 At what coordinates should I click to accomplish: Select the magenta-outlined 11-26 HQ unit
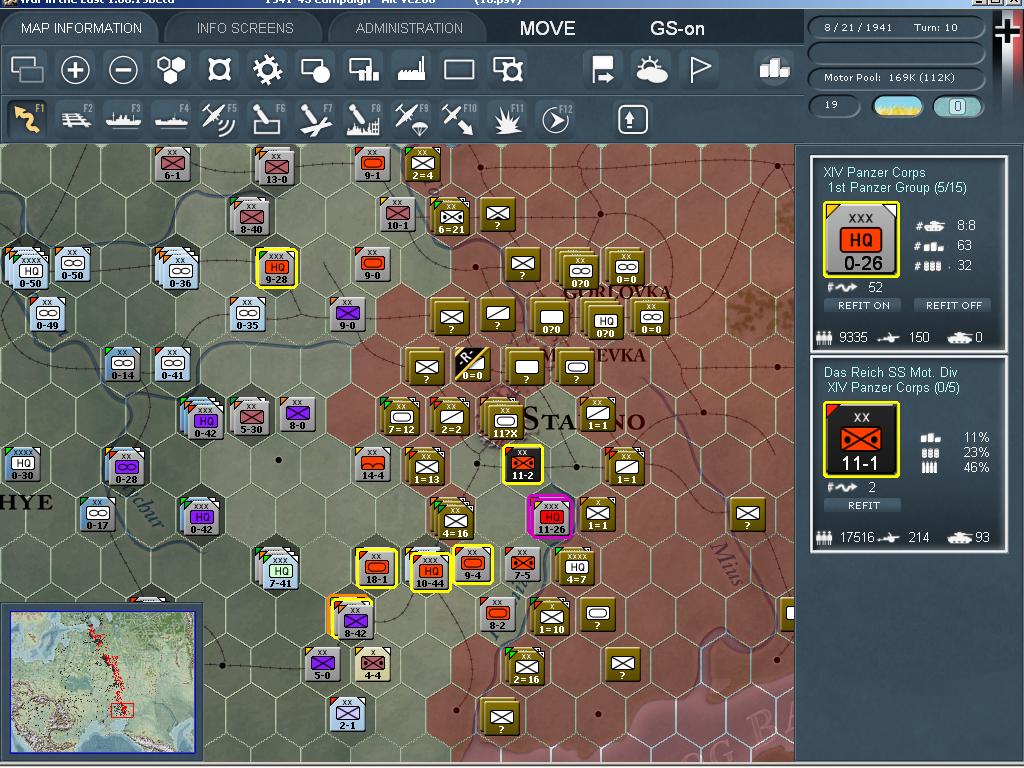click(551, 517)
